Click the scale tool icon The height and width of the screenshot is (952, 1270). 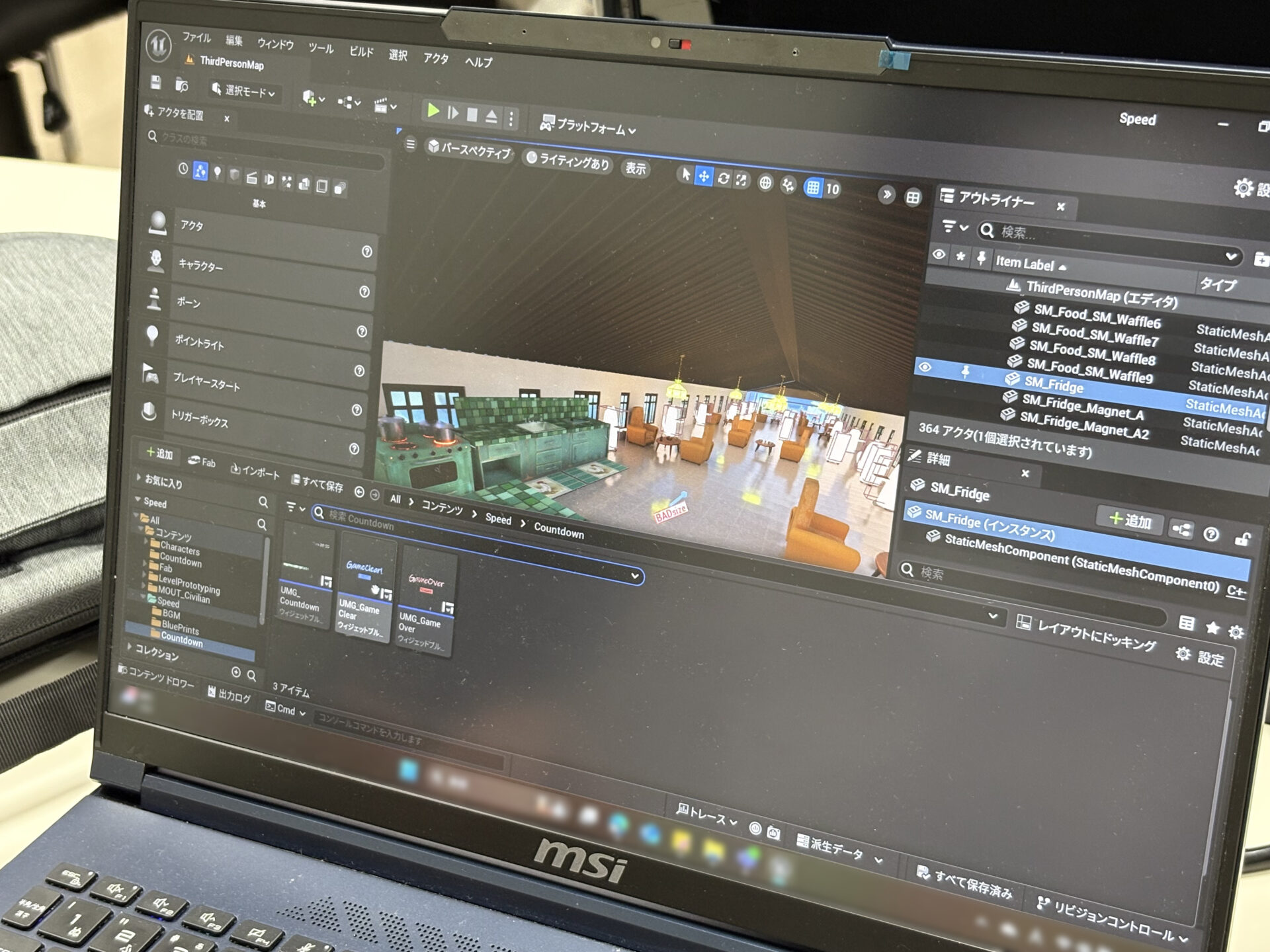coord(741,180)
